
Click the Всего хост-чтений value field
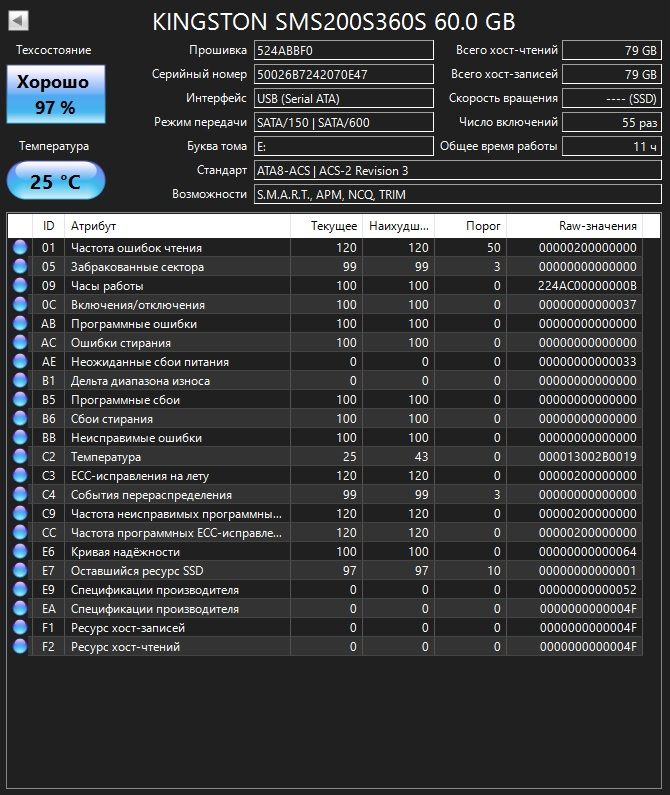[x=612, y=50]
